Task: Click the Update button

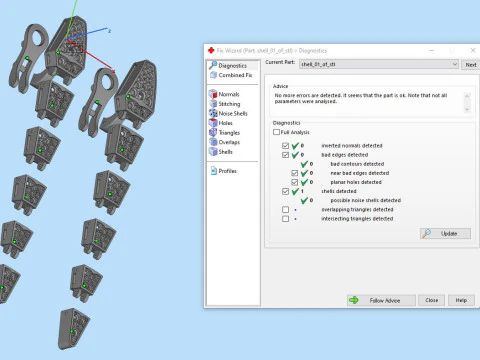Action: [445, 233]
